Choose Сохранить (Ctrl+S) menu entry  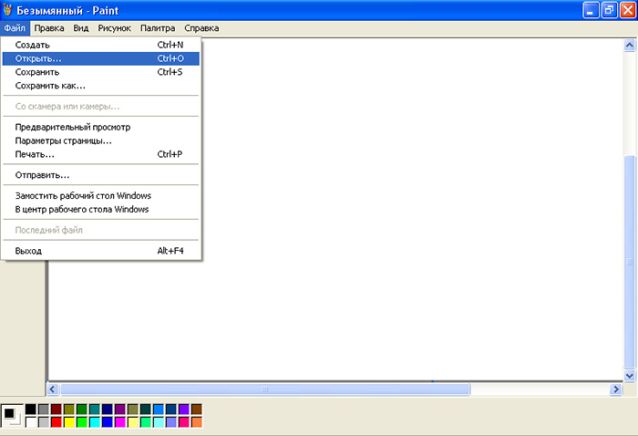click(x=101, y=72)
